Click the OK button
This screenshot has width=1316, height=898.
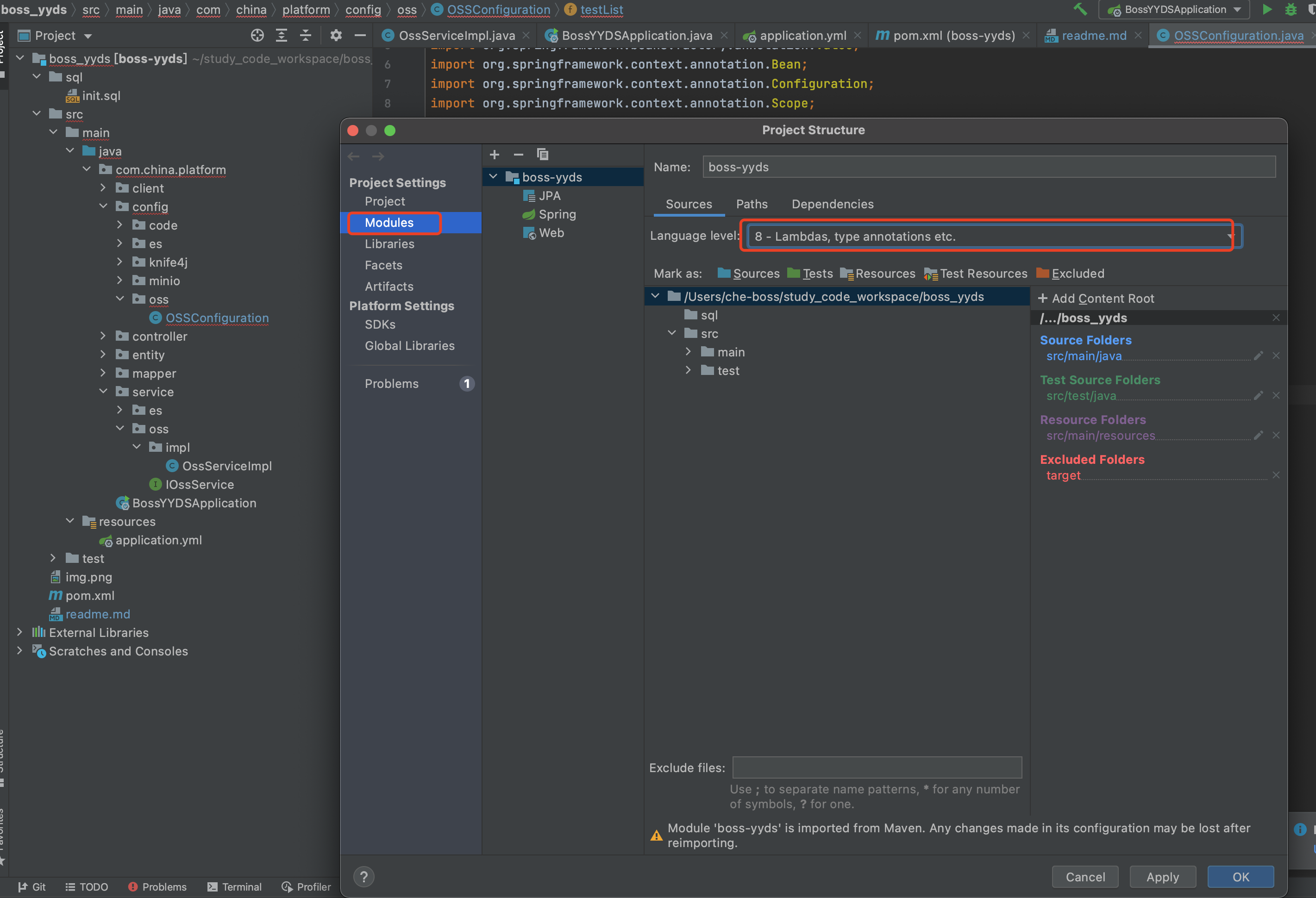[x=1241, y=877]
